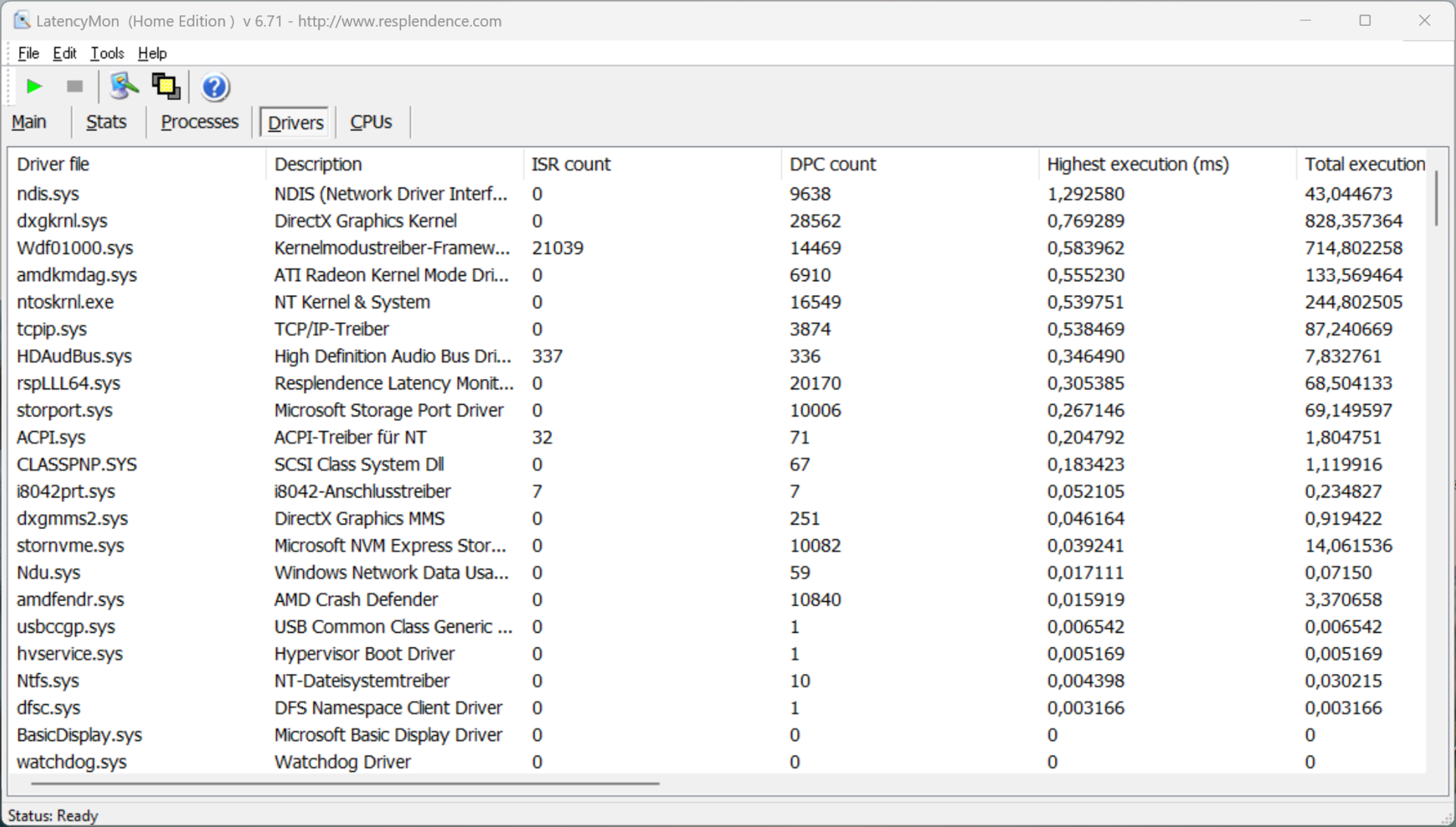Open the options wrench-and-monitor icon
1456x827 pixels.
(x=124, y=86)
